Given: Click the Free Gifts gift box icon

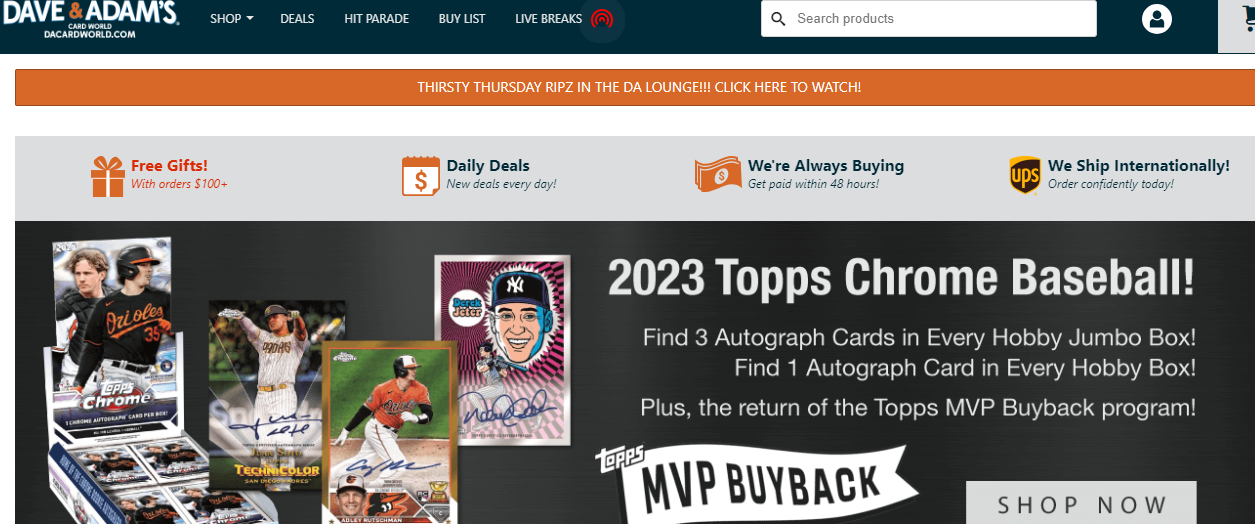Looking at the screenshot, I should pyautogui.click(x=108, y=176).
